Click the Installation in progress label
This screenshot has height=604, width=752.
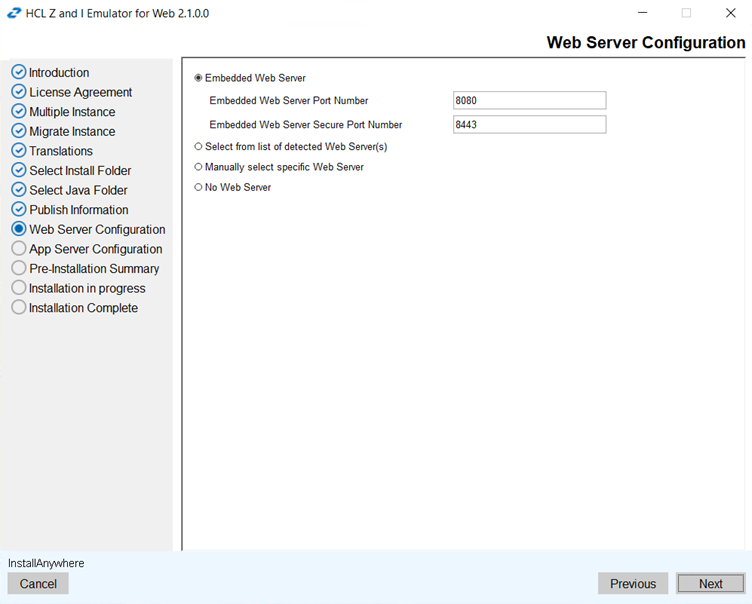click(x=87, y=288)
